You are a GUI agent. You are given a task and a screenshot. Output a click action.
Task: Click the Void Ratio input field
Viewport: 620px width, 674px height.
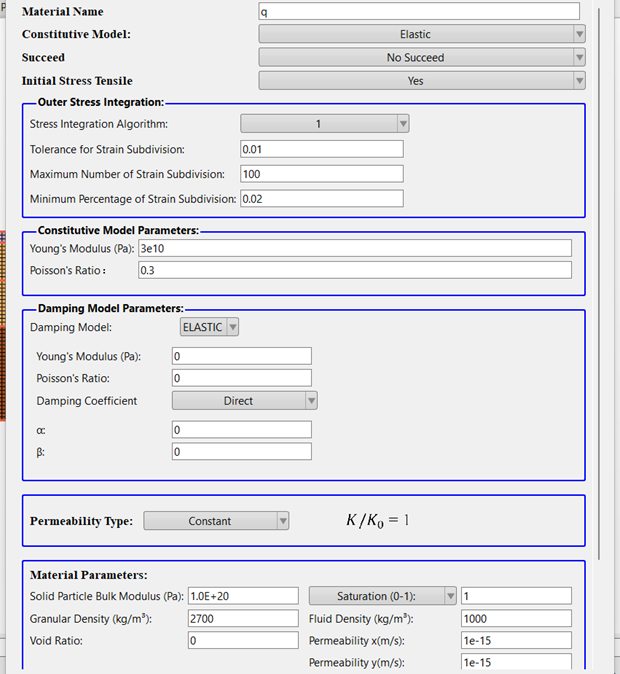coord(243,640)
